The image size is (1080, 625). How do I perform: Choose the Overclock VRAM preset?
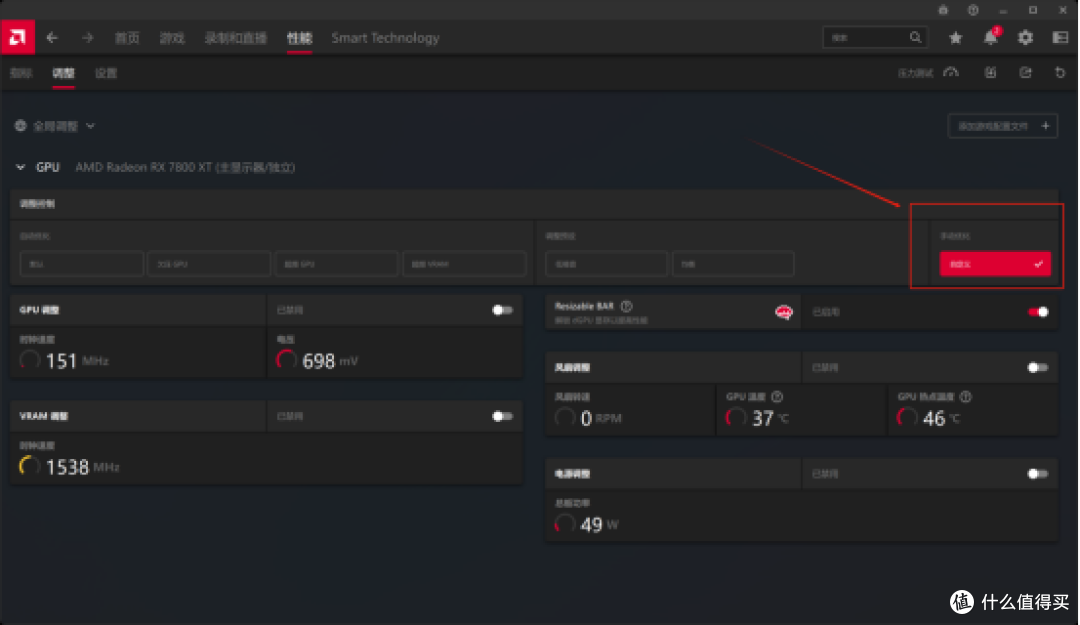464,264
